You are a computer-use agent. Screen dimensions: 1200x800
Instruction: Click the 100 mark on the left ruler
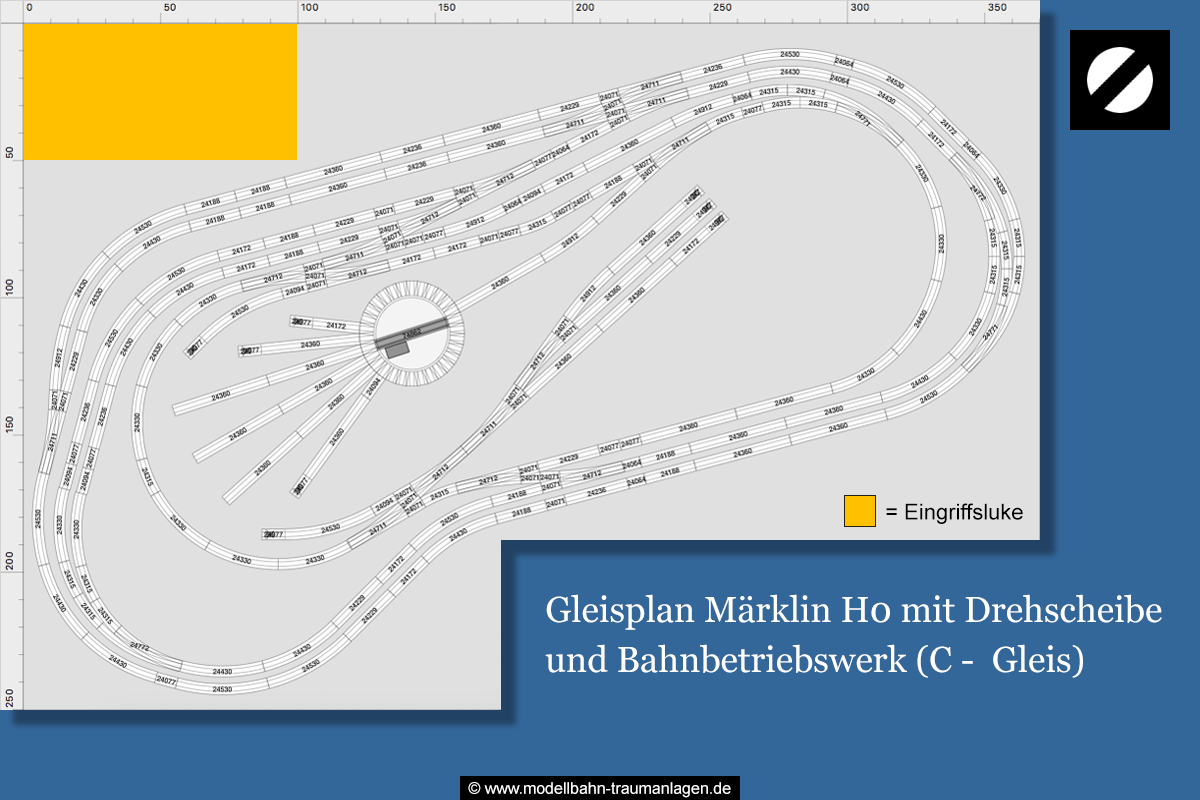(8, 288)
